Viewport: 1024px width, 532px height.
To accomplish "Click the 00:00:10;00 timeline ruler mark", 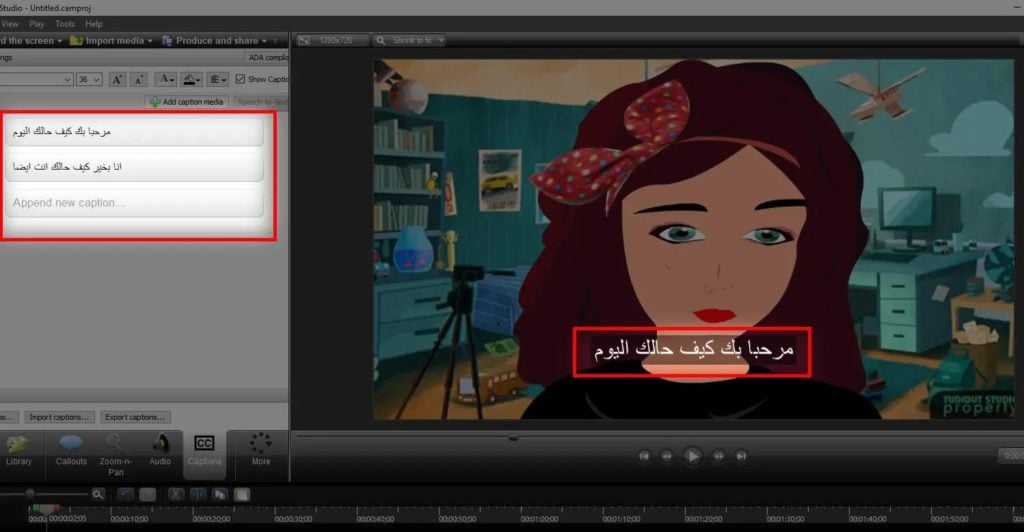I will pos(129,519).
